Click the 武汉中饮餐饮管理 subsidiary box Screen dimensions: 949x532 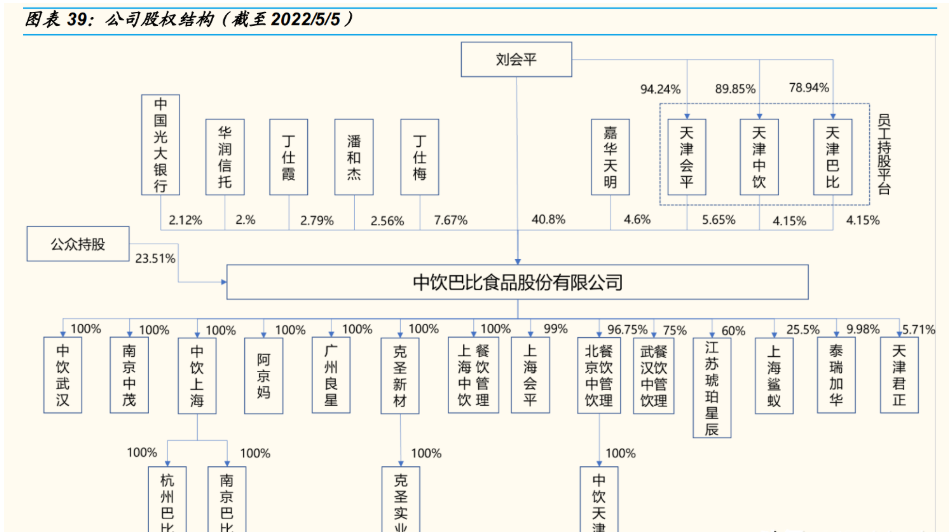654,376
